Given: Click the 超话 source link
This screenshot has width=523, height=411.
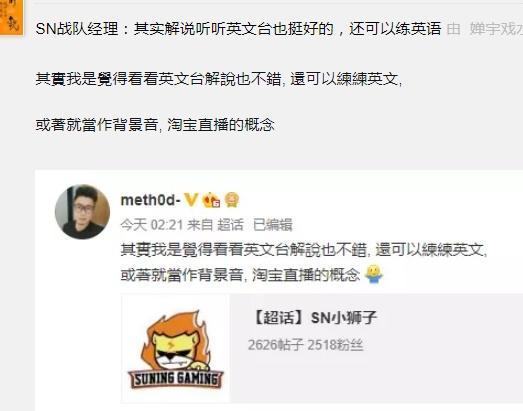Looking at the screenshot, I should 230,225.
